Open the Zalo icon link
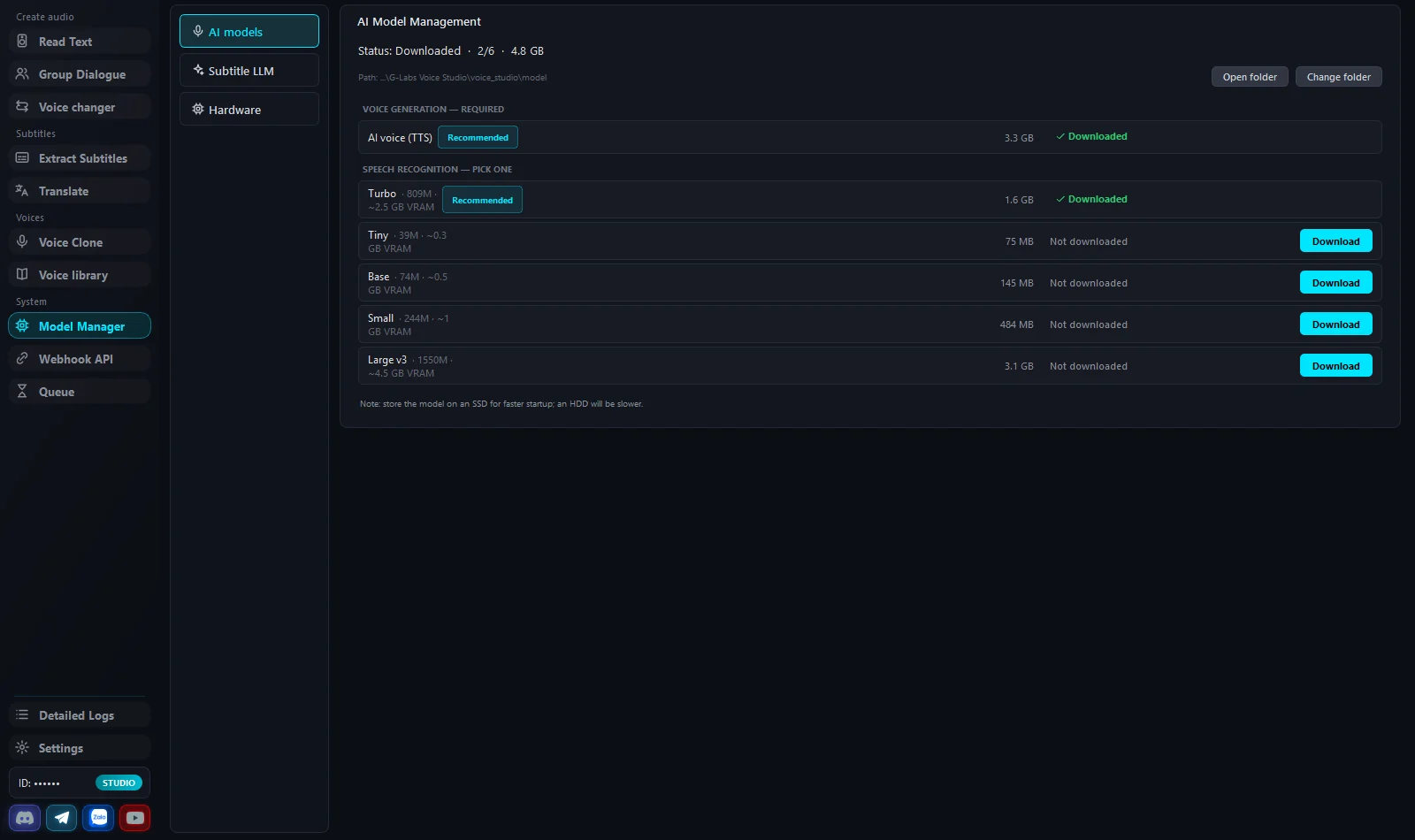The height and width of the screenshot is (840, 1415). (x=99, y=818)
